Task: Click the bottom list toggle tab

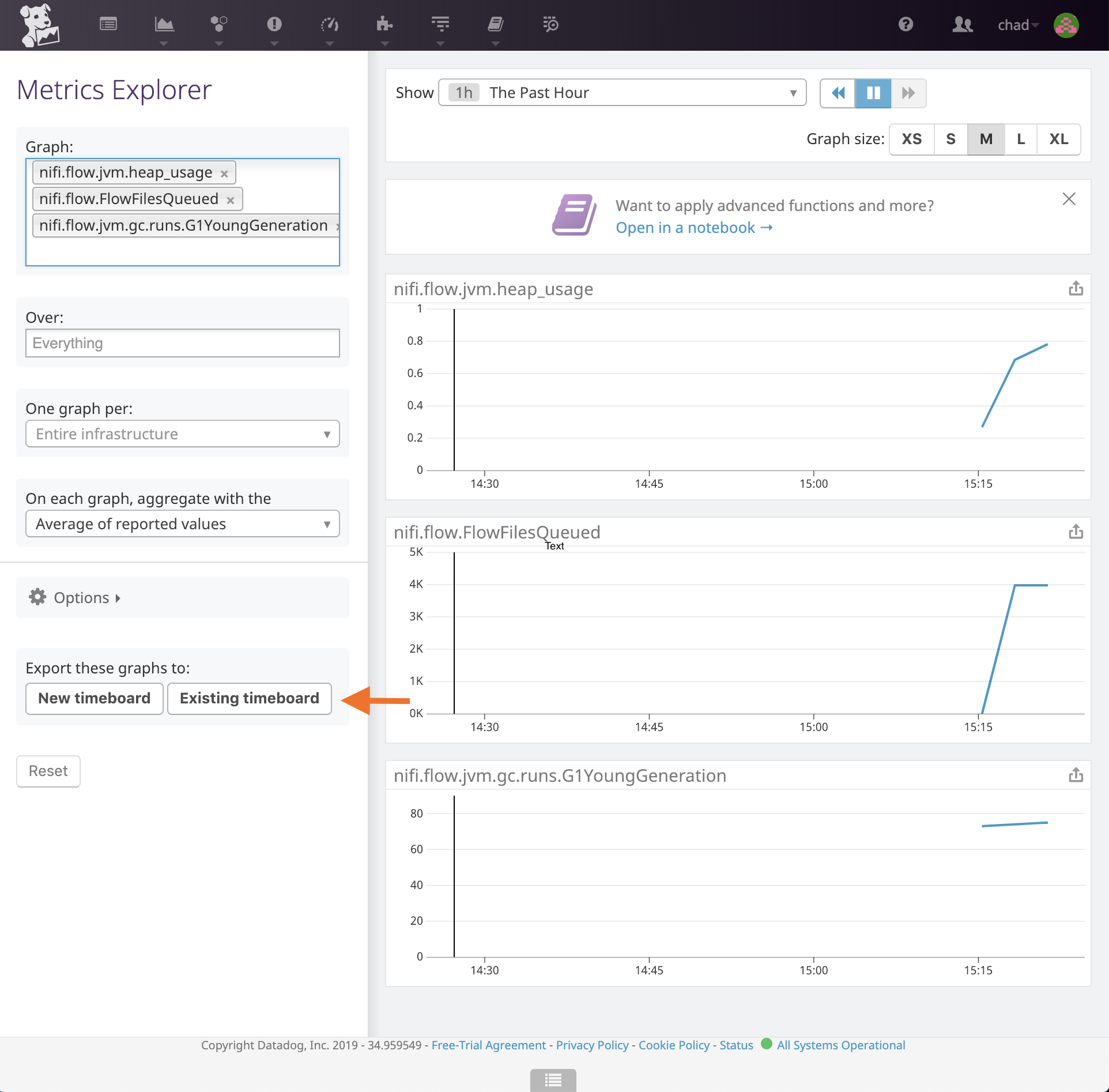Action: pyautogui.click(x=553, y=1080)
